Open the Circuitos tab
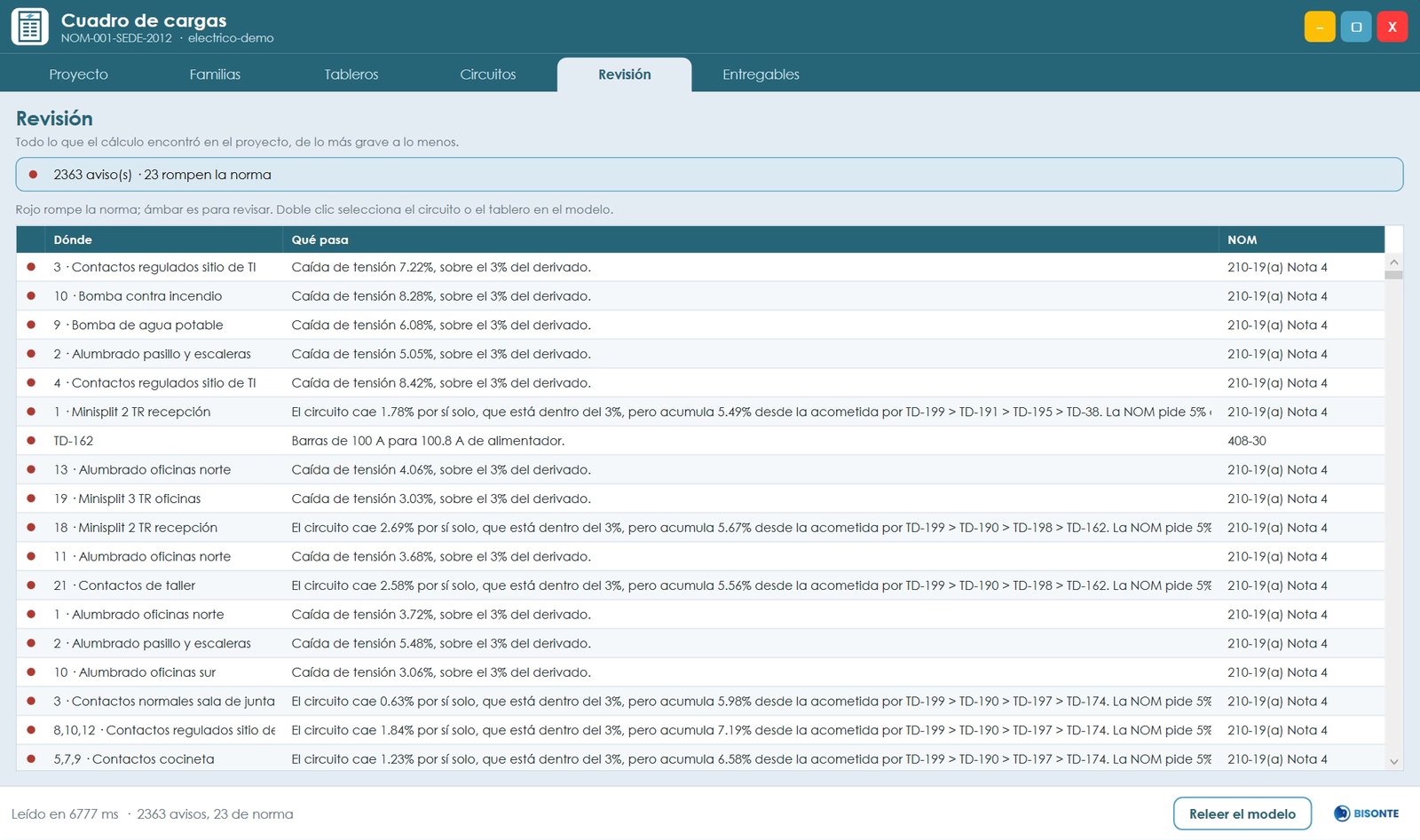The width and height of the screenshot is (1420, 840). tap(488, 75)
